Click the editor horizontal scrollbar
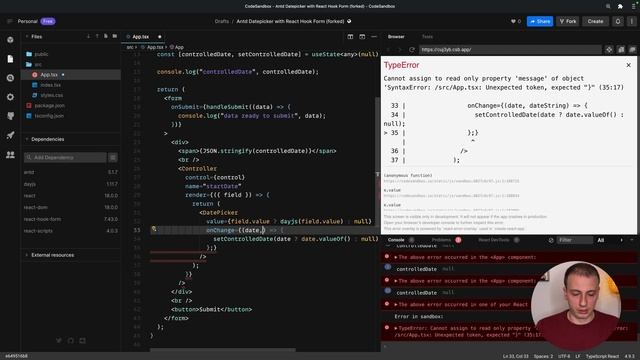Viewport: 640px width, 360px height. point(223,350)
